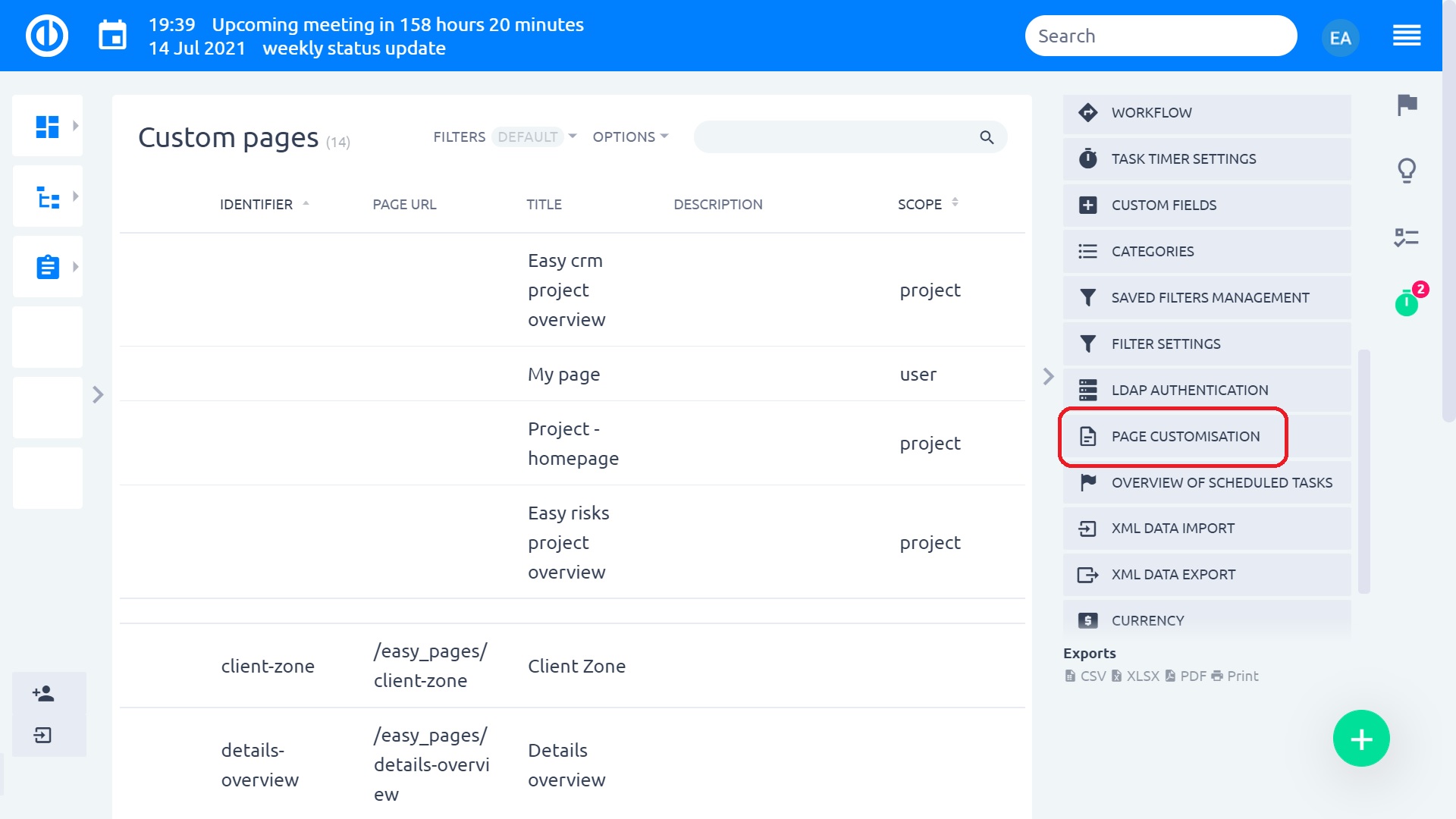
Task: Open the green timer with badge 2
Action: [1407, 303]
